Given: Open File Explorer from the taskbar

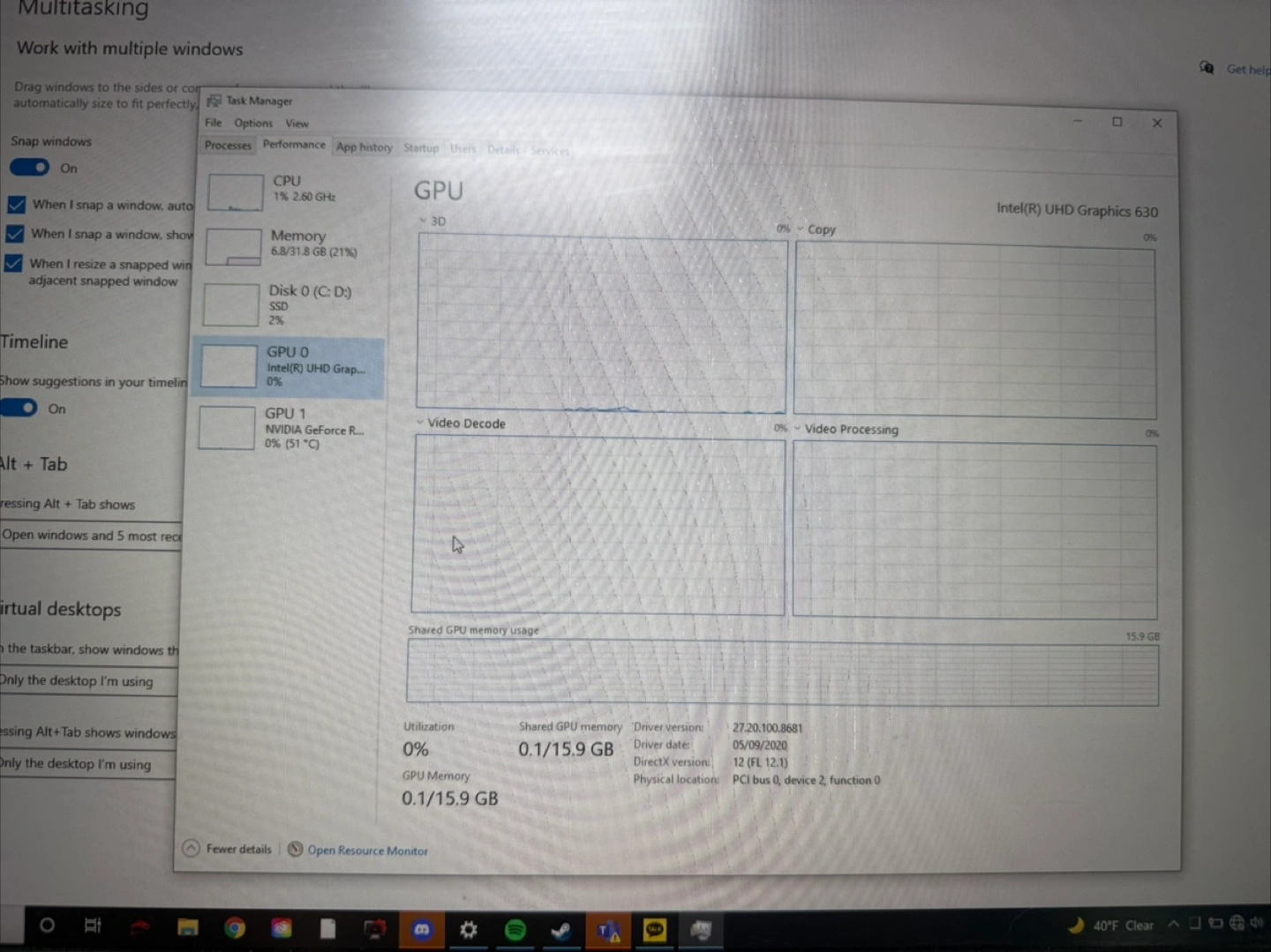Looking at the screenshot, I should pos(187,927).
